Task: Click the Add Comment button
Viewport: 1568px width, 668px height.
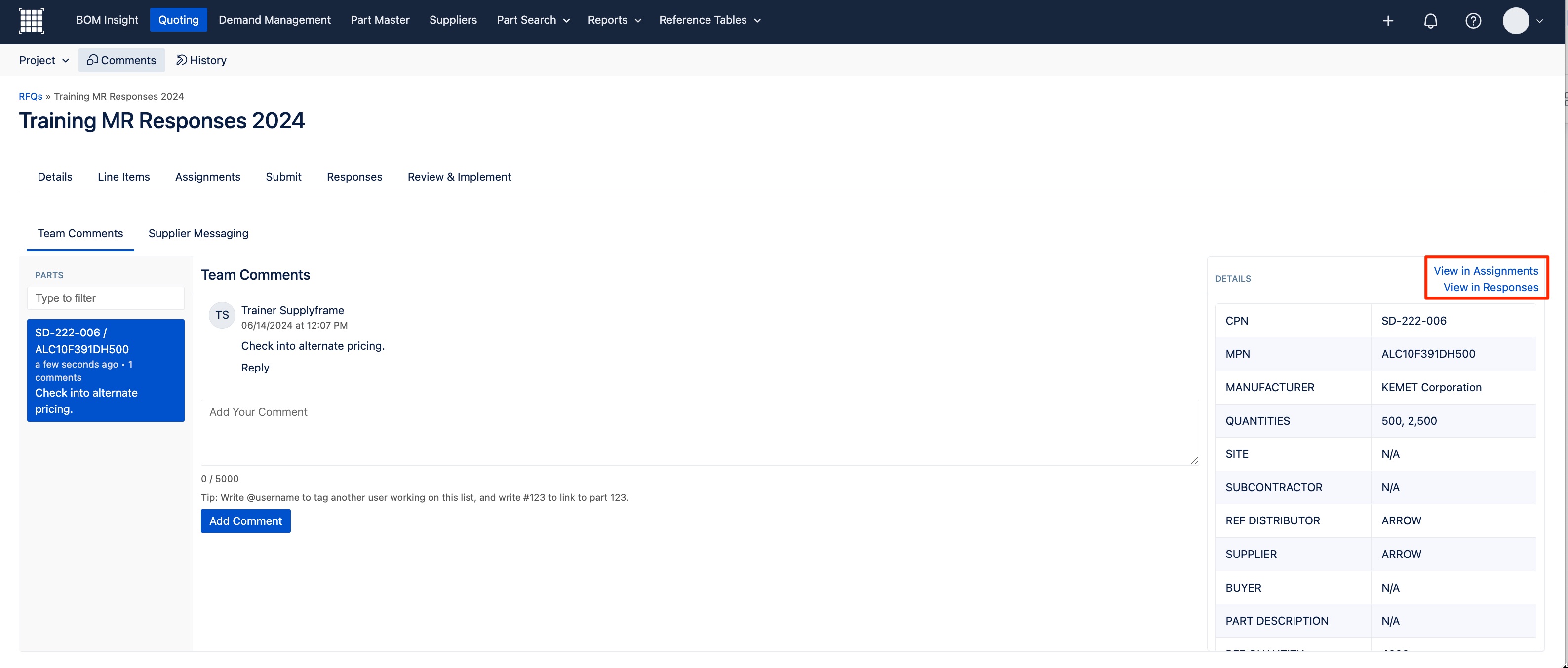Action: pyautogui.click(x=246, y=521)
